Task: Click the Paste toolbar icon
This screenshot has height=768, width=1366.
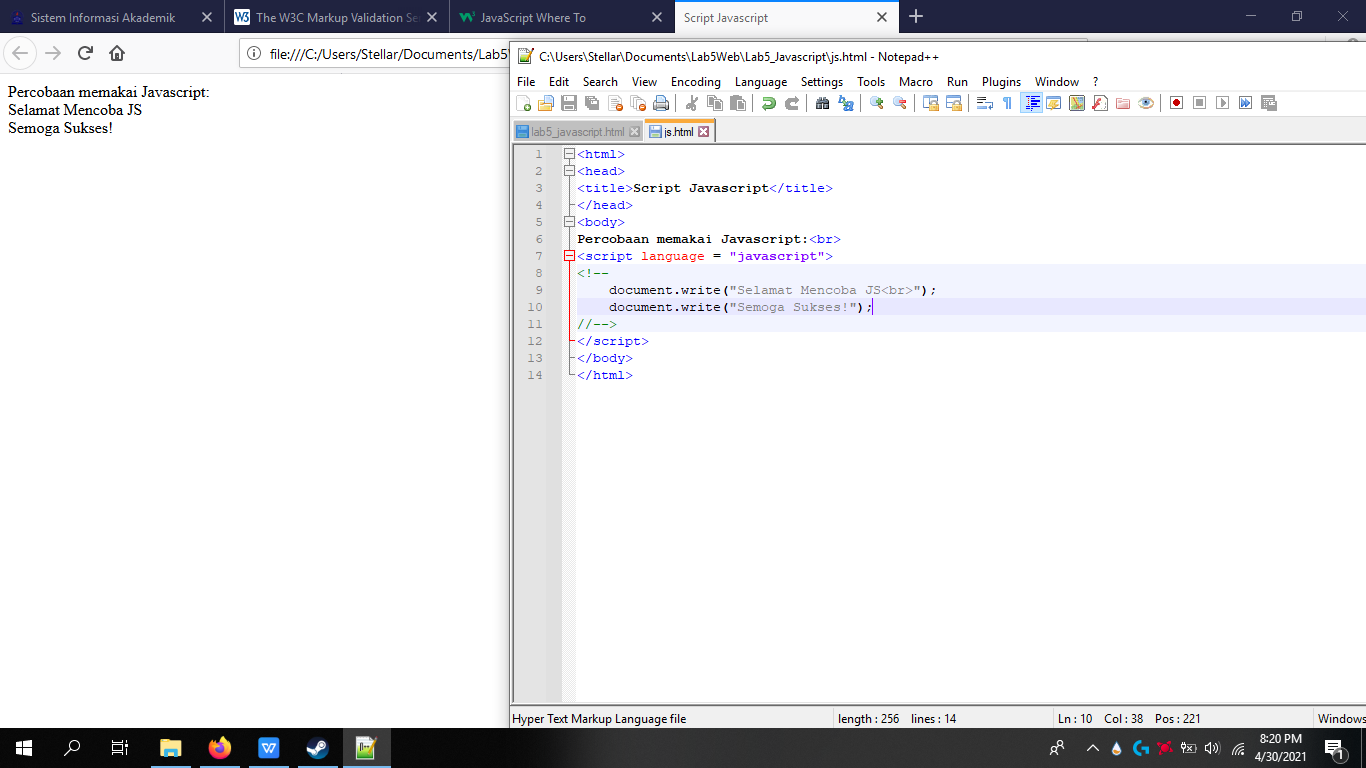Action: click(x=737, y=103)
